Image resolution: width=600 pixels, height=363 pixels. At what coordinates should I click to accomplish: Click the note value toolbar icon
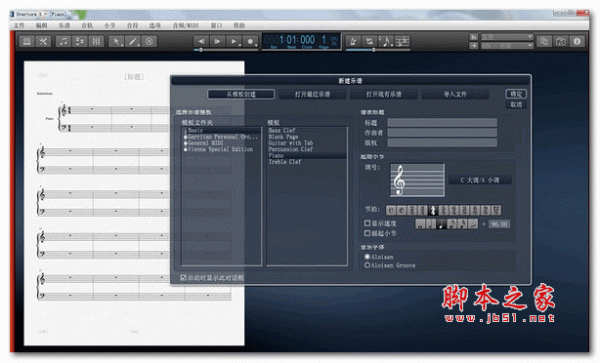coord(386,41)
